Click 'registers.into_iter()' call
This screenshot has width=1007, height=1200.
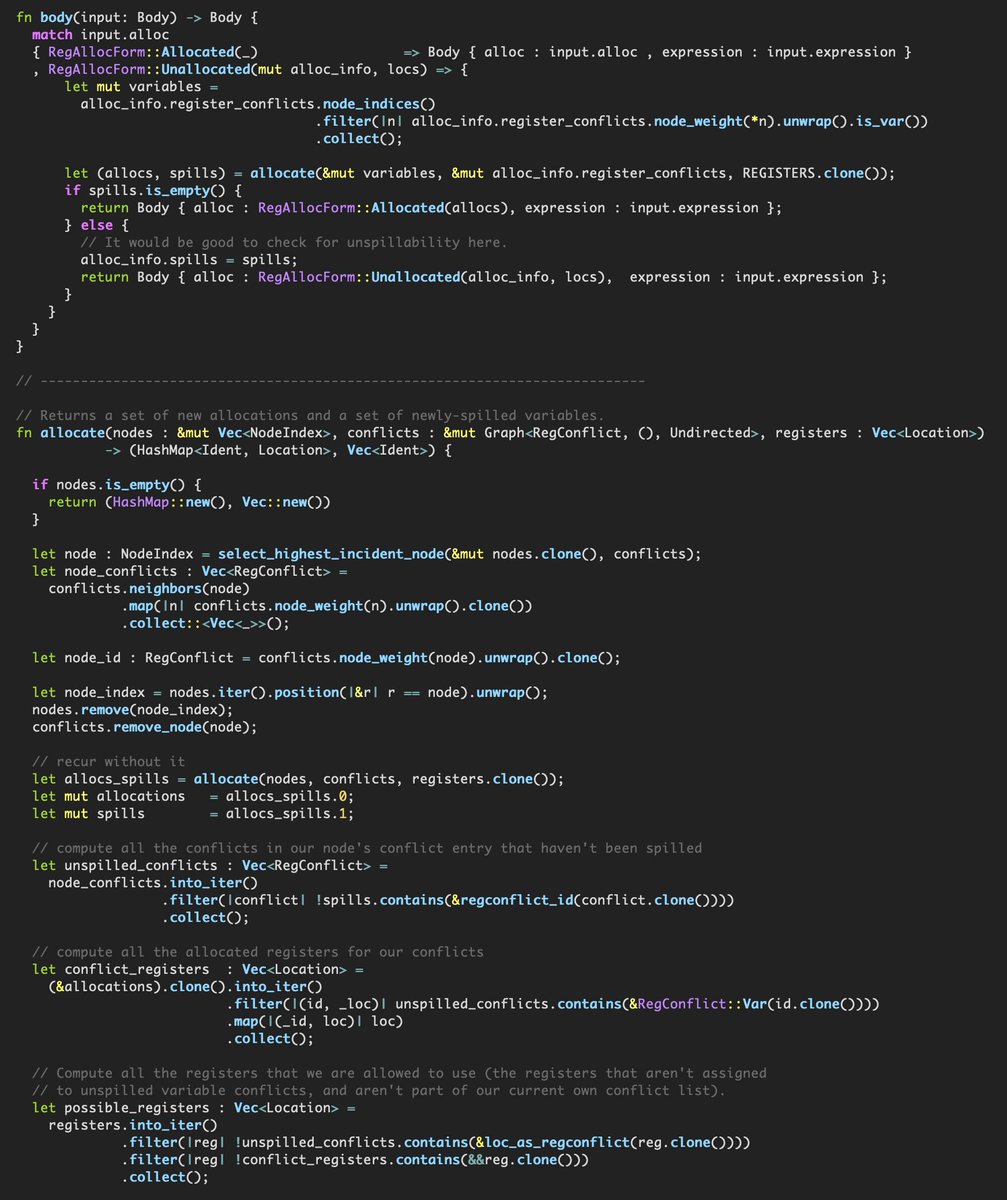(133, 1125)
